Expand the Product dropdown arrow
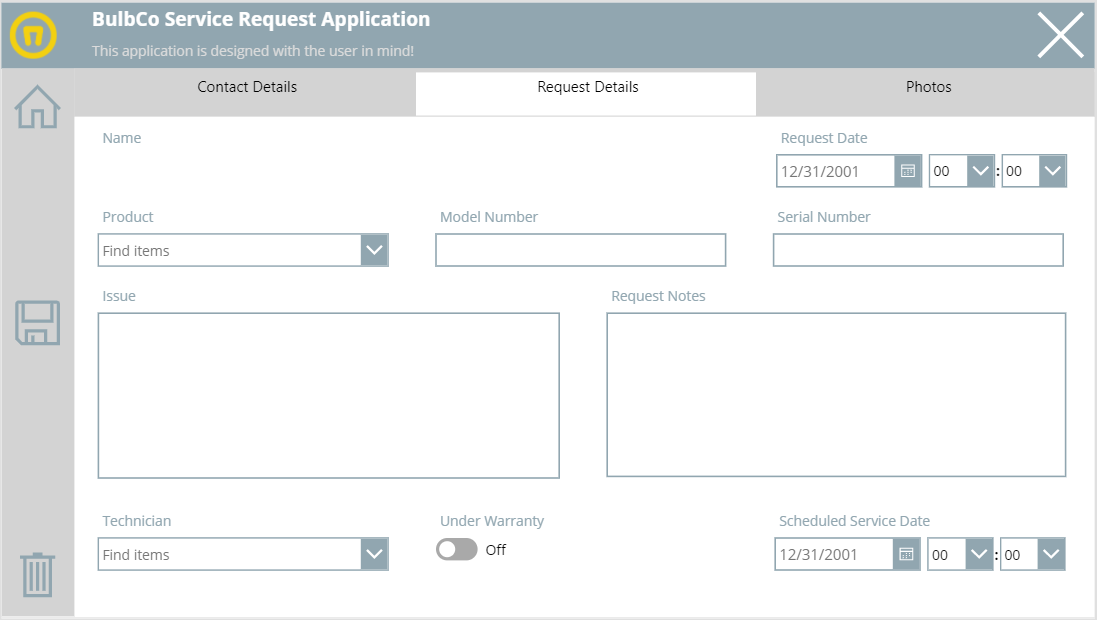The width and height of the screenshot is (1097, 620). pyautogui.click(x=374, y=250)
